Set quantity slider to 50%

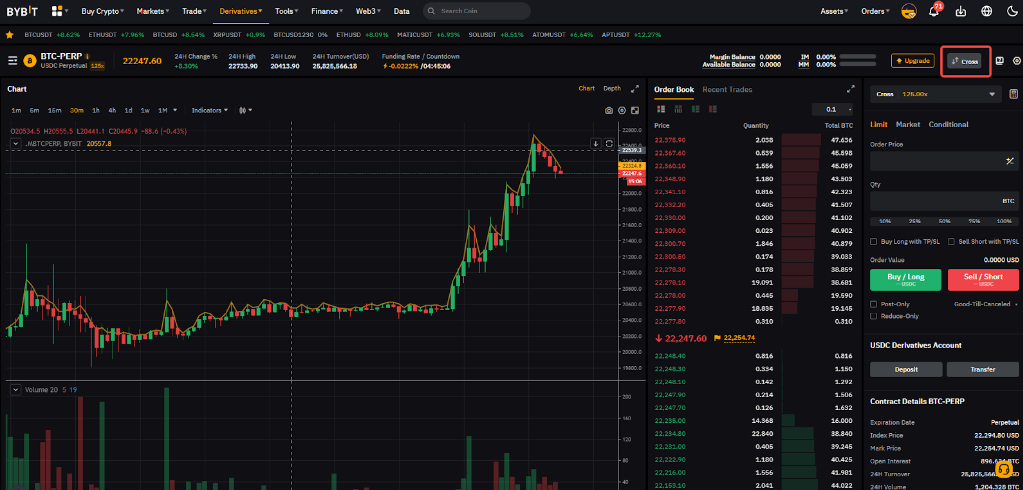click(x=942, y=220)
